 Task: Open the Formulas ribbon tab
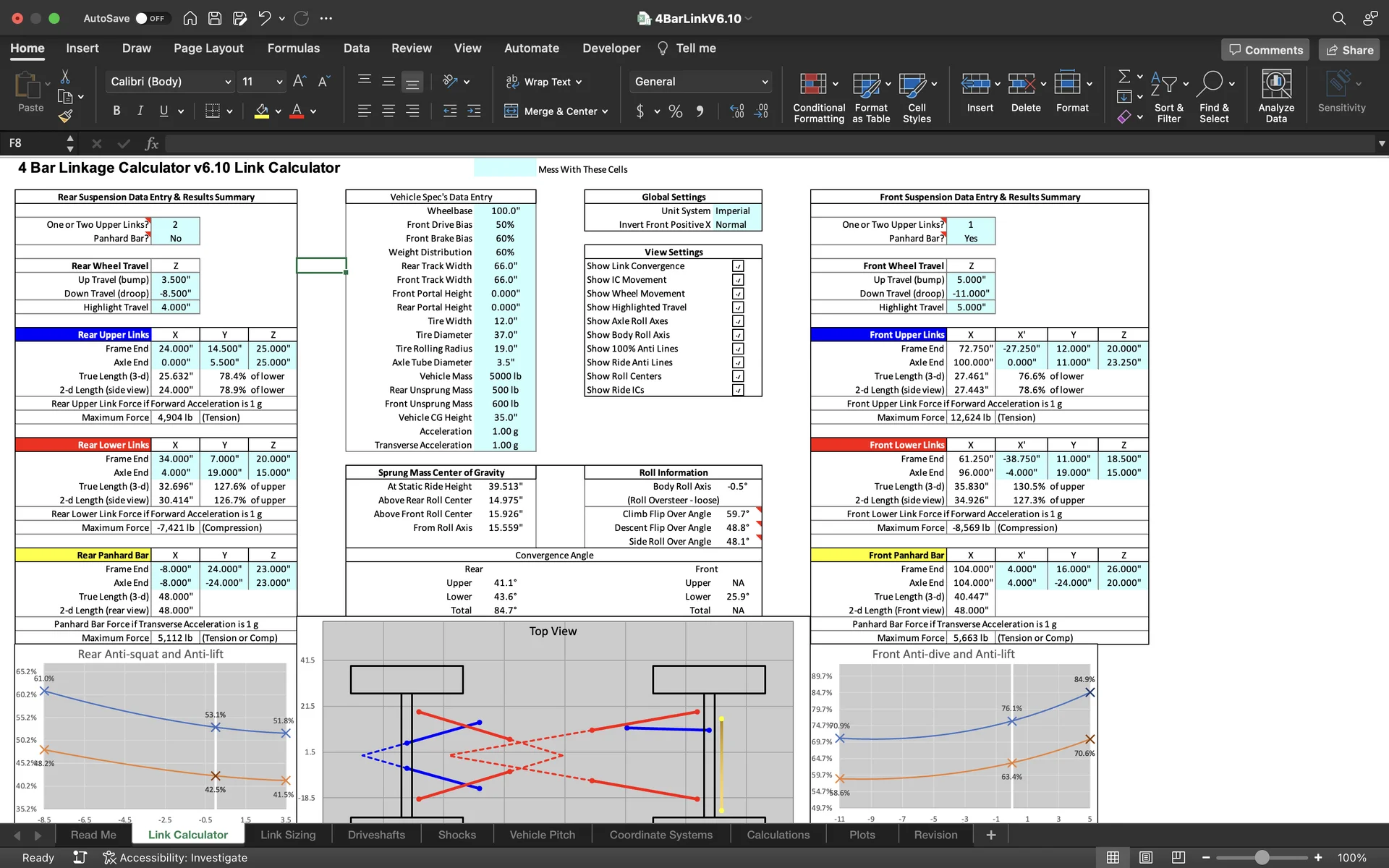point(293,48)
